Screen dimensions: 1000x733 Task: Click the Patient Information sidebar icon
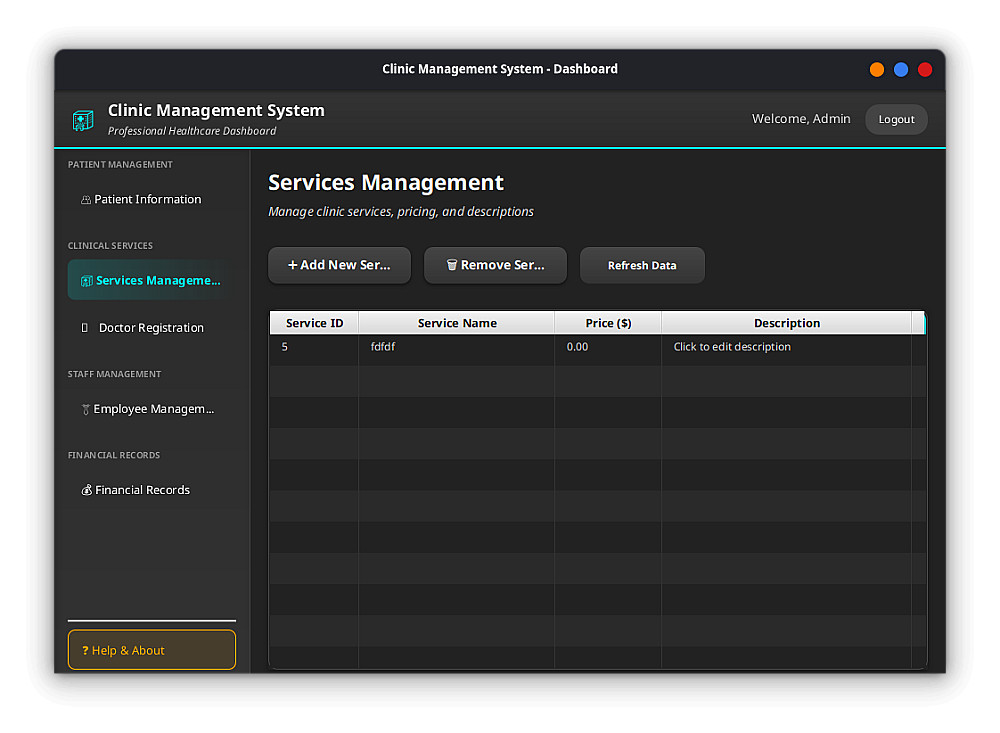tap(86, 200)
